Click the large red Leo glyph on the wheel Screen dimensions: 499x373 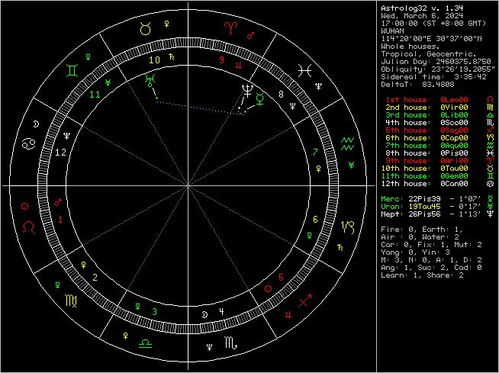click(x=29, y=227)
